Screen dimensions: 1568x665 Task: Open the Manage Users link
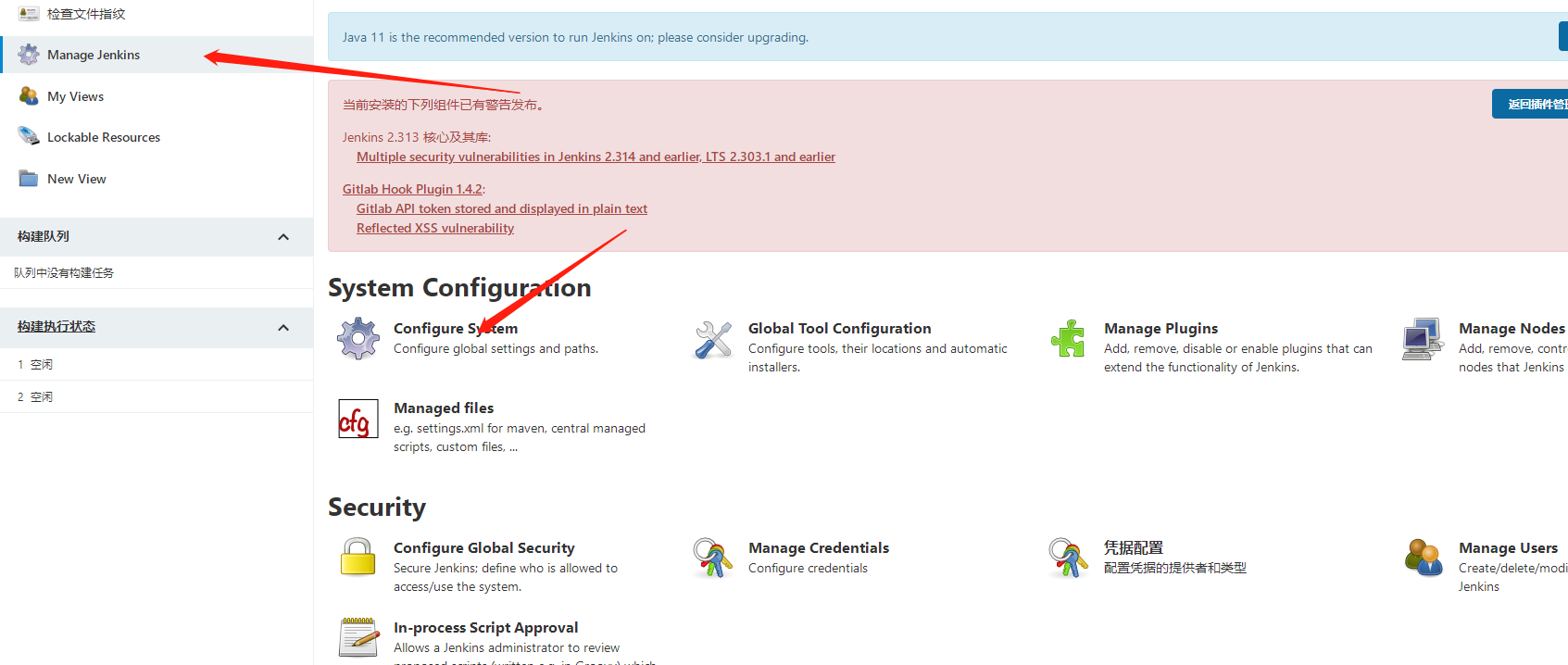1509,547
